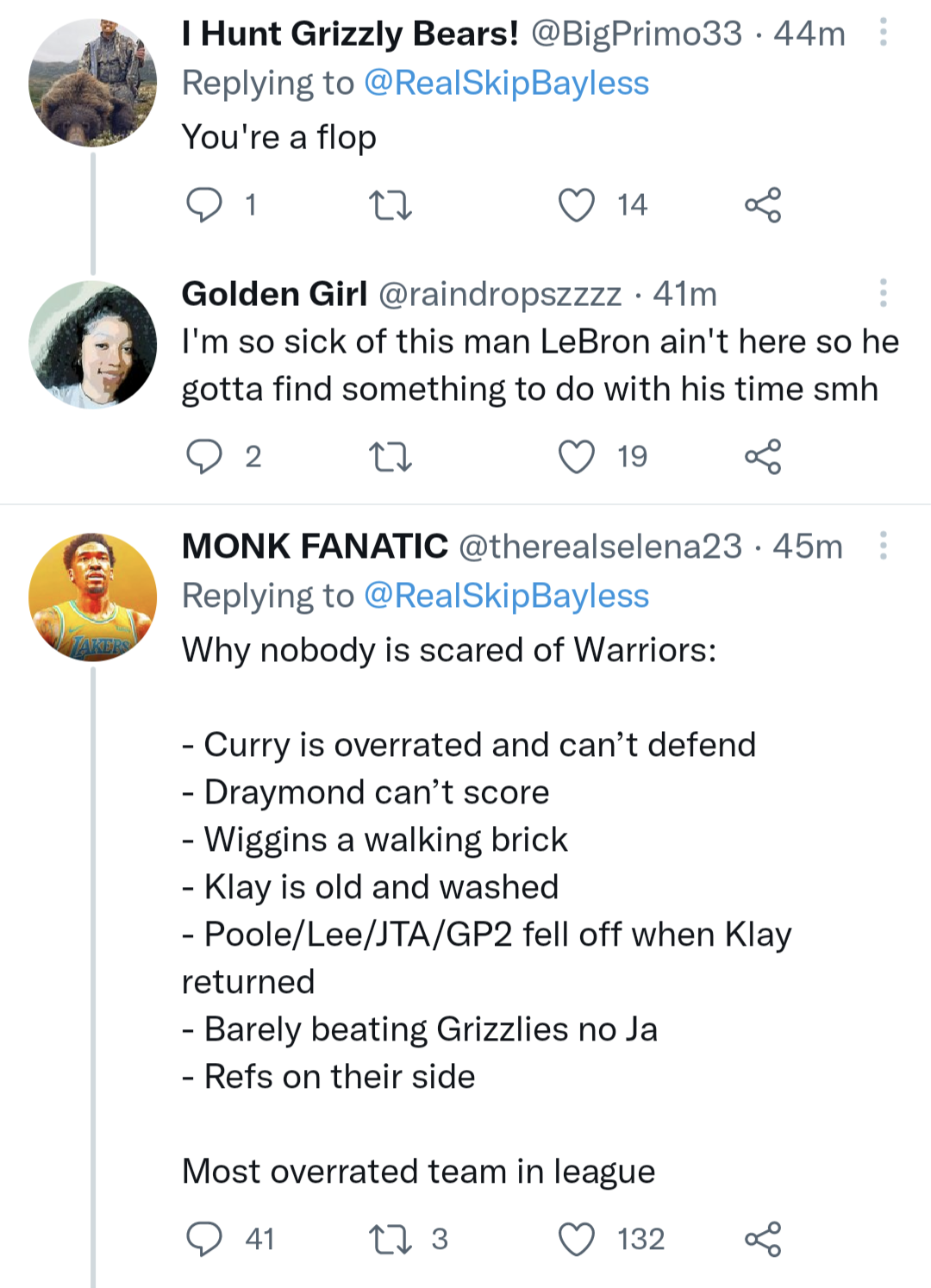Like the "You're a flop" tweet
931x1288 pixels.
click(576, 205)
